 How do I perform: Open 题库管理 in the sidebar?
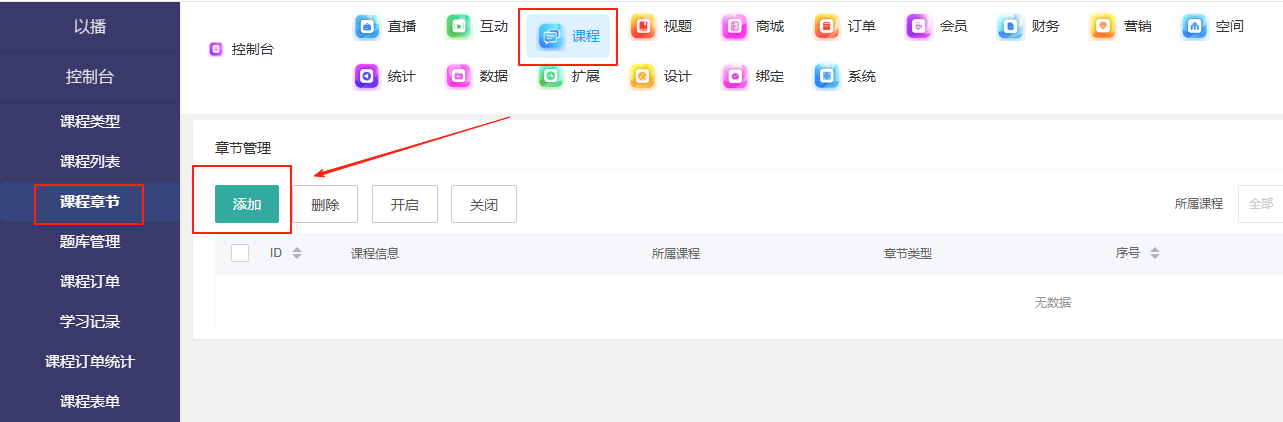pyautogui.click(x=90, y=242)
